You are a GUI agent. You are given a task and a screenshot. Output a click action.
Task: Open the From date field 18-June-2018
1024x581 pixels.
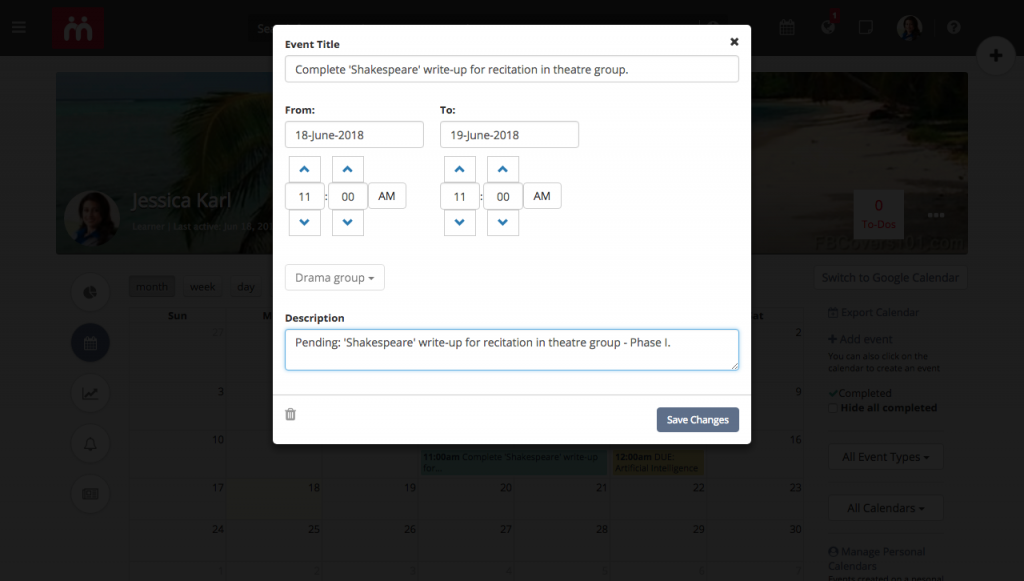354,134
